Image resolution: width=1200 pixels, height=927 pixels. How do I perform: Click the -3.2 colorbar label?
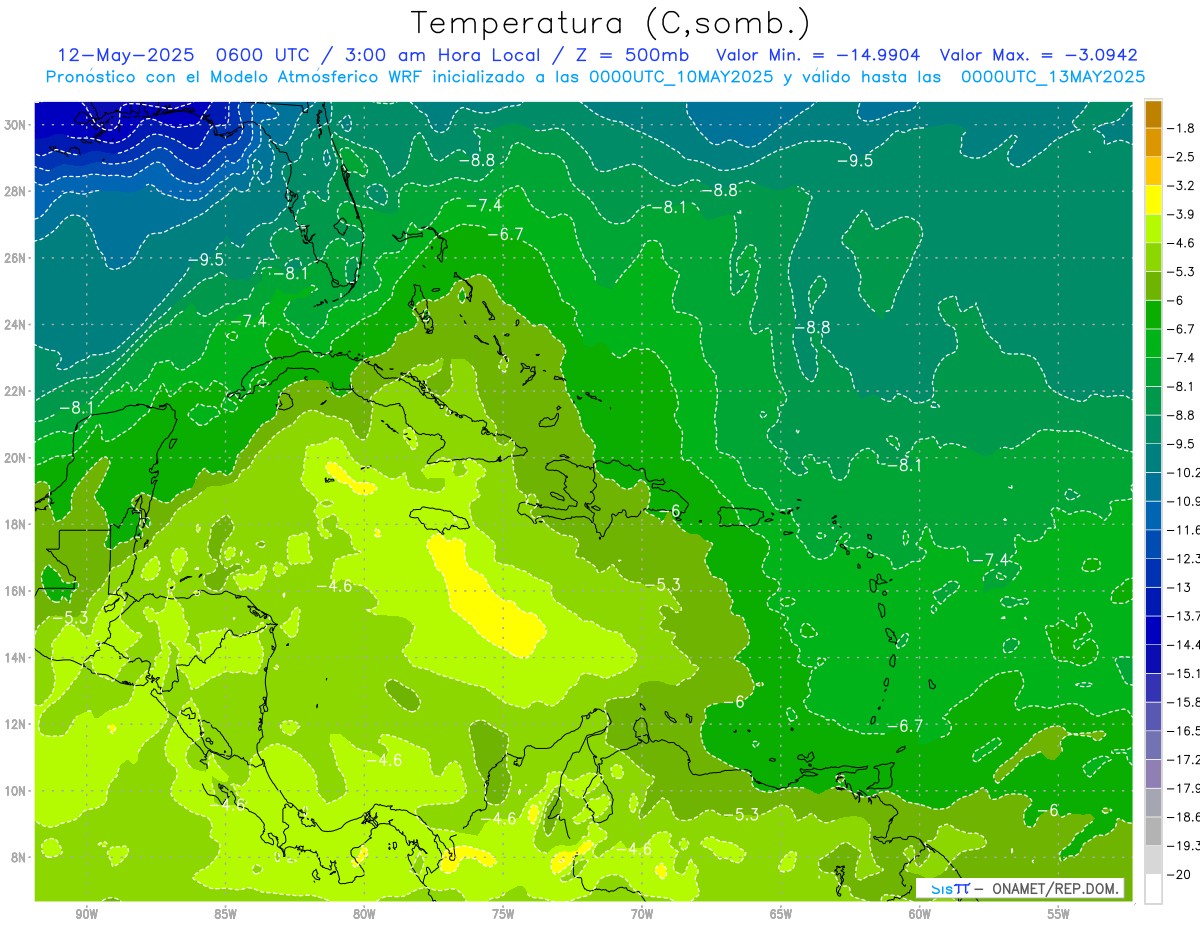[x=1182, y=186]
